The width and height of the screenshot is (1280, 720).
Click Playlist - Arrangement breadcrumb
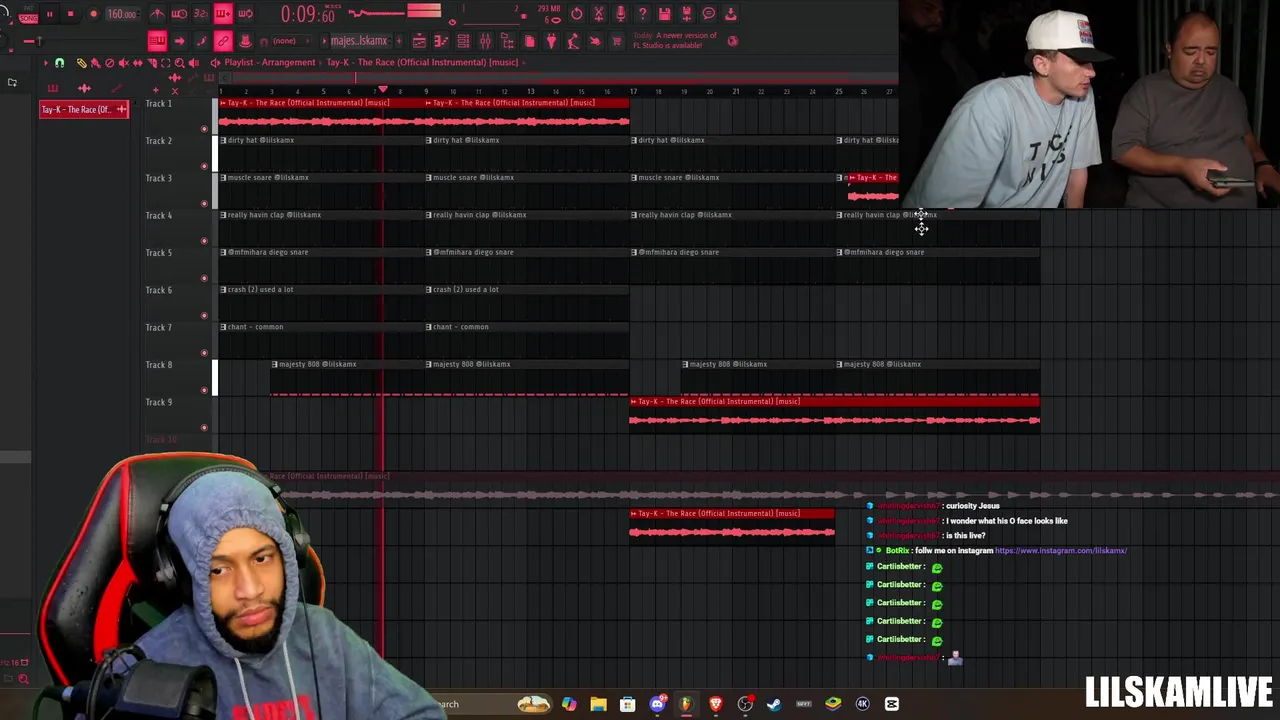click(270, 62)
